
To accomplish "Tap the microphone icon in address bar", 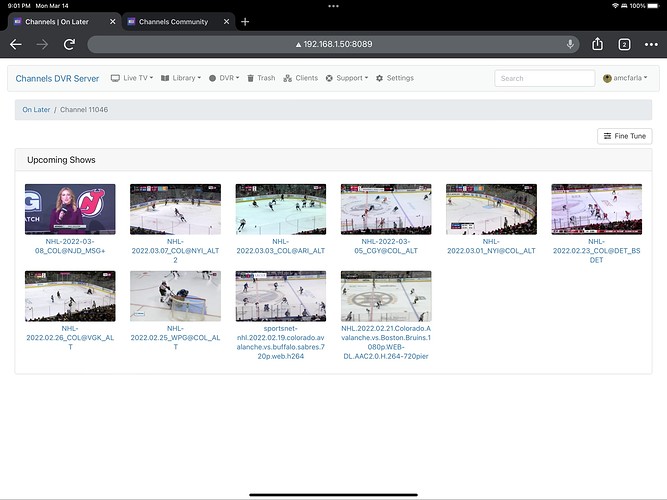I will 570,44.
